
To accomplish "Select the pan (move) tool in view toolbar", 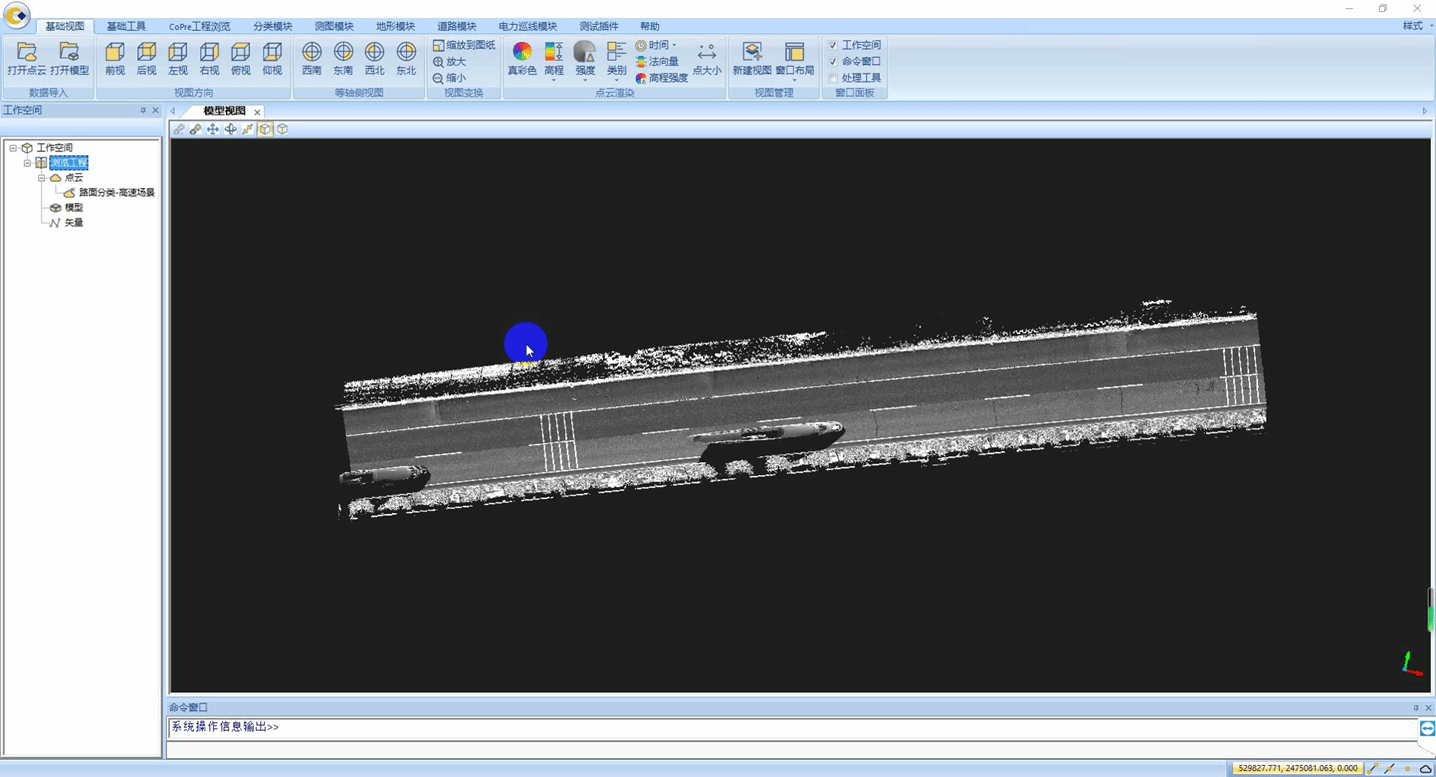I will 213,129.
